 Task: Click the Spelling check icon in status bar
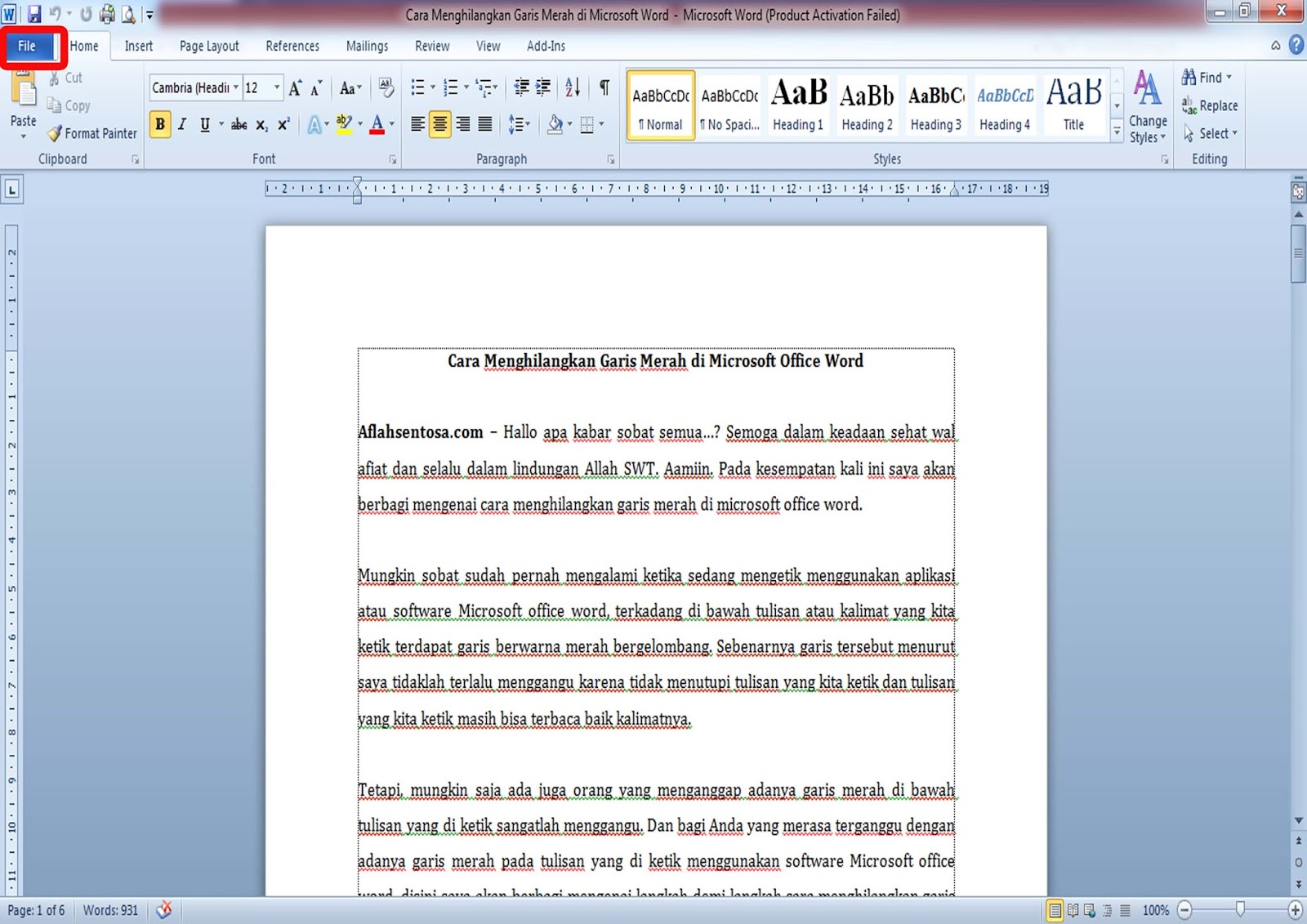click(x=163, y=909)
